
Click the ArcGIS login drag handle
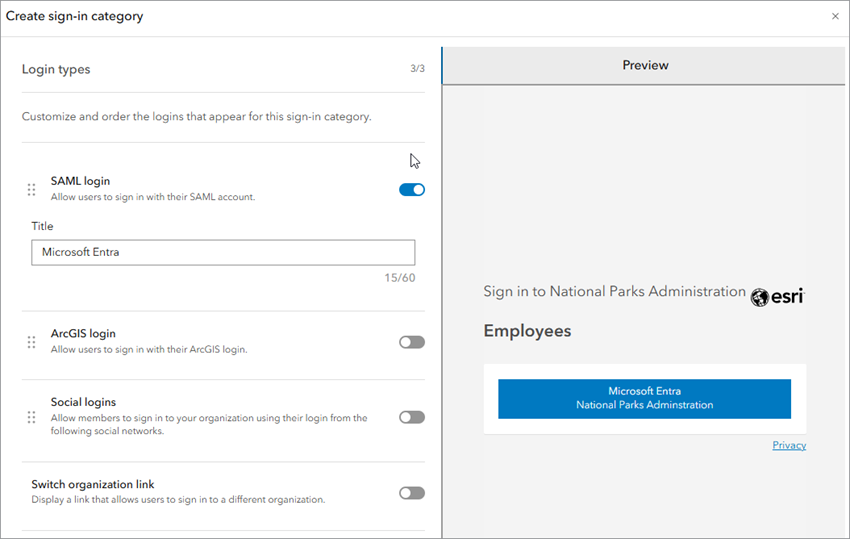31,342
